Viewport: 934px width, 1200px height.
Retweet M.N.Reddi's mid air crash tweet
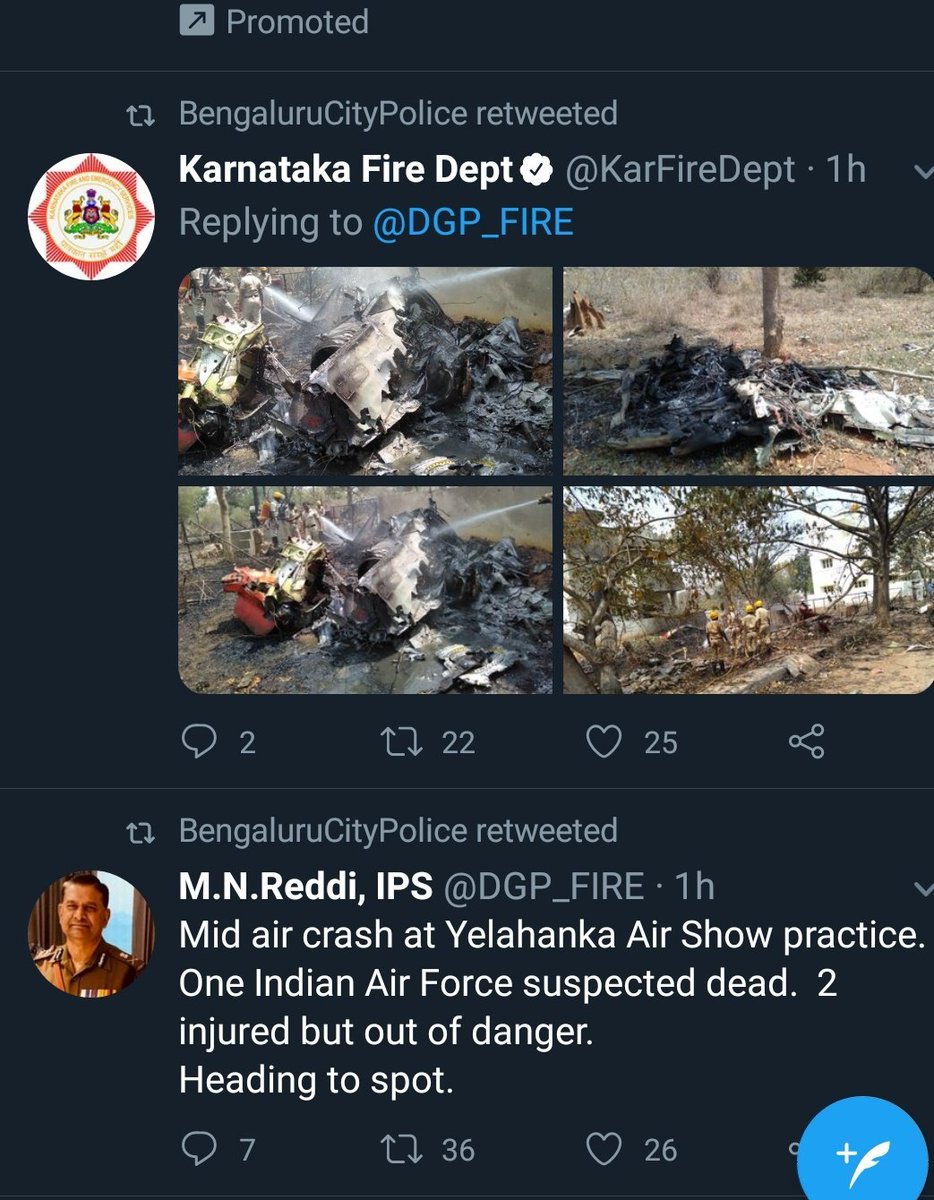pos(400,1149)
